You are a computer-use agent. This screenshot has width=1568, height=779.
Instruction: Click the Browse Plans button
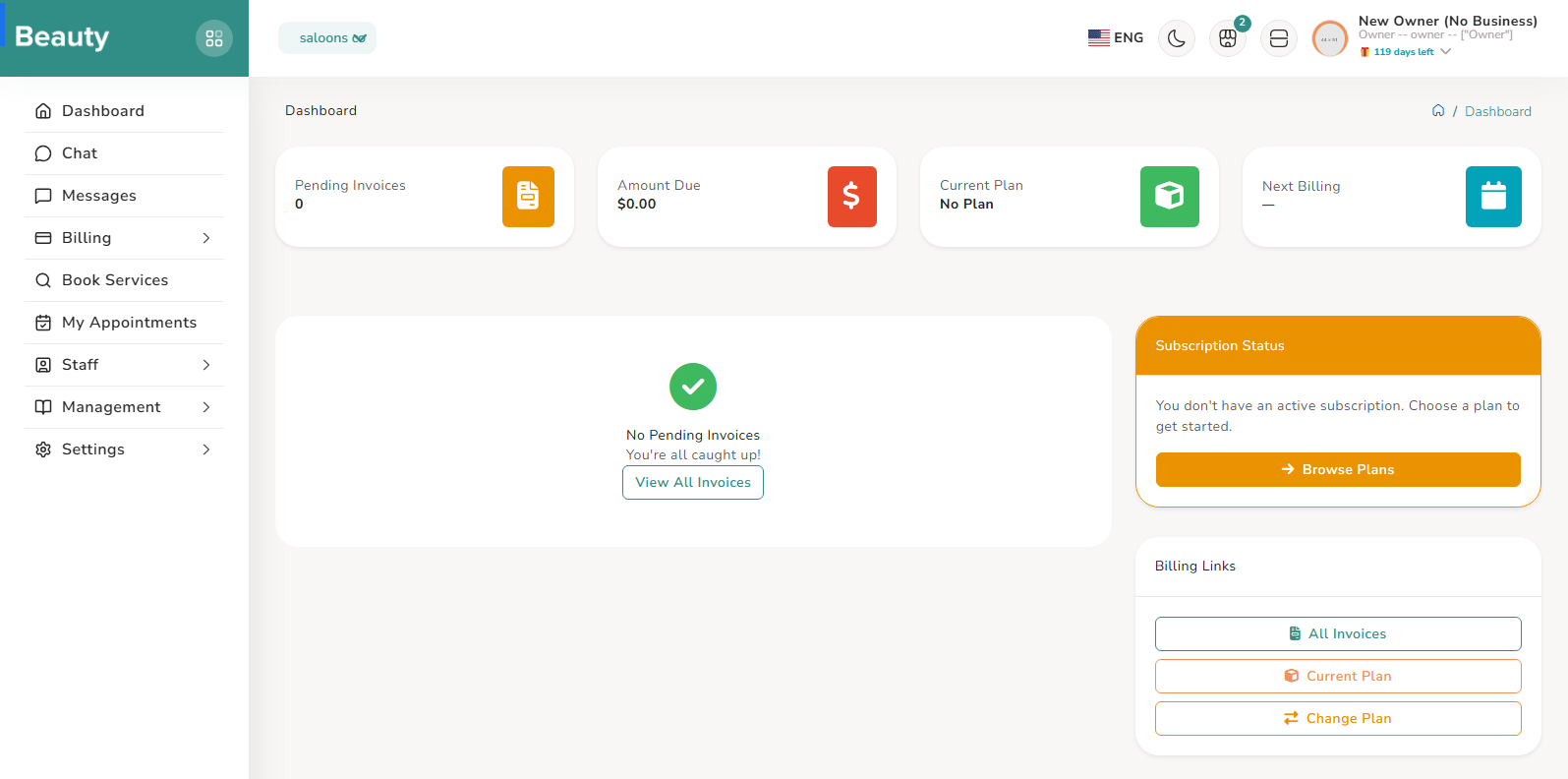point(1338,469)
